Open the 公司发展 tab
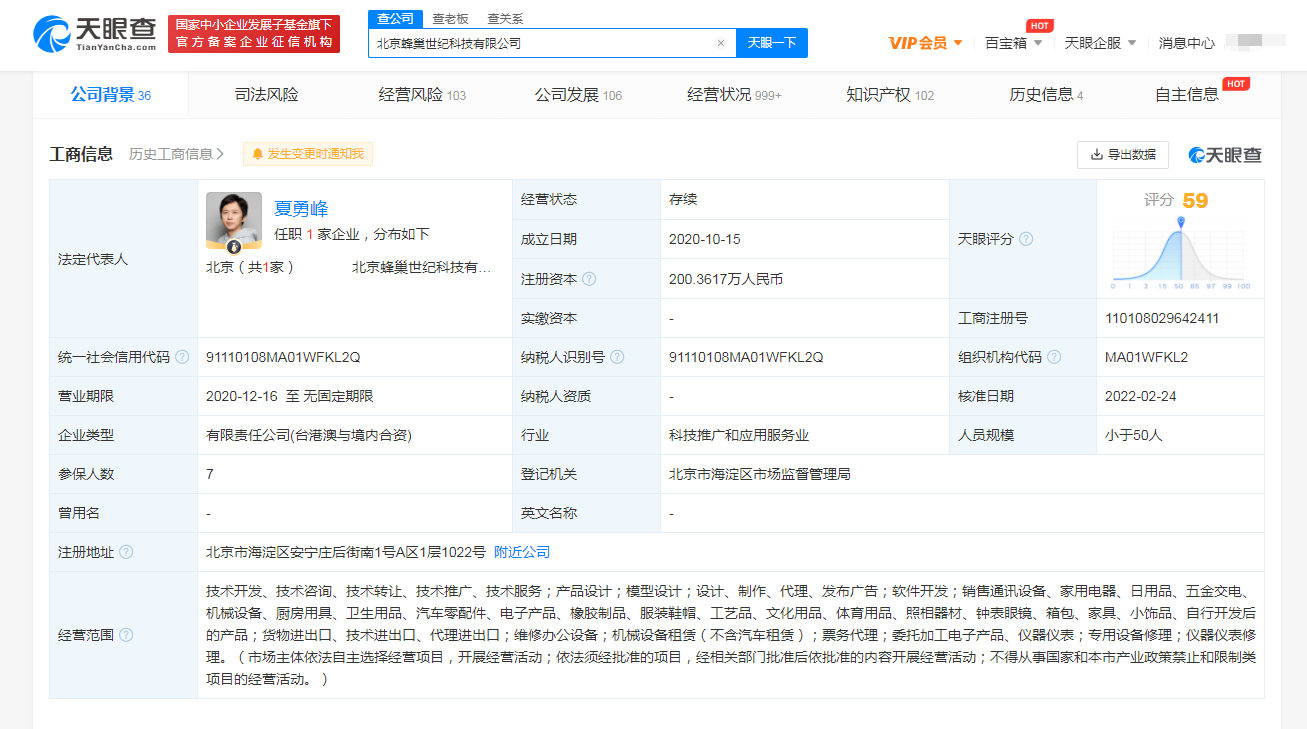Viewport: 1307px width, 729px height. coord(578,95)
